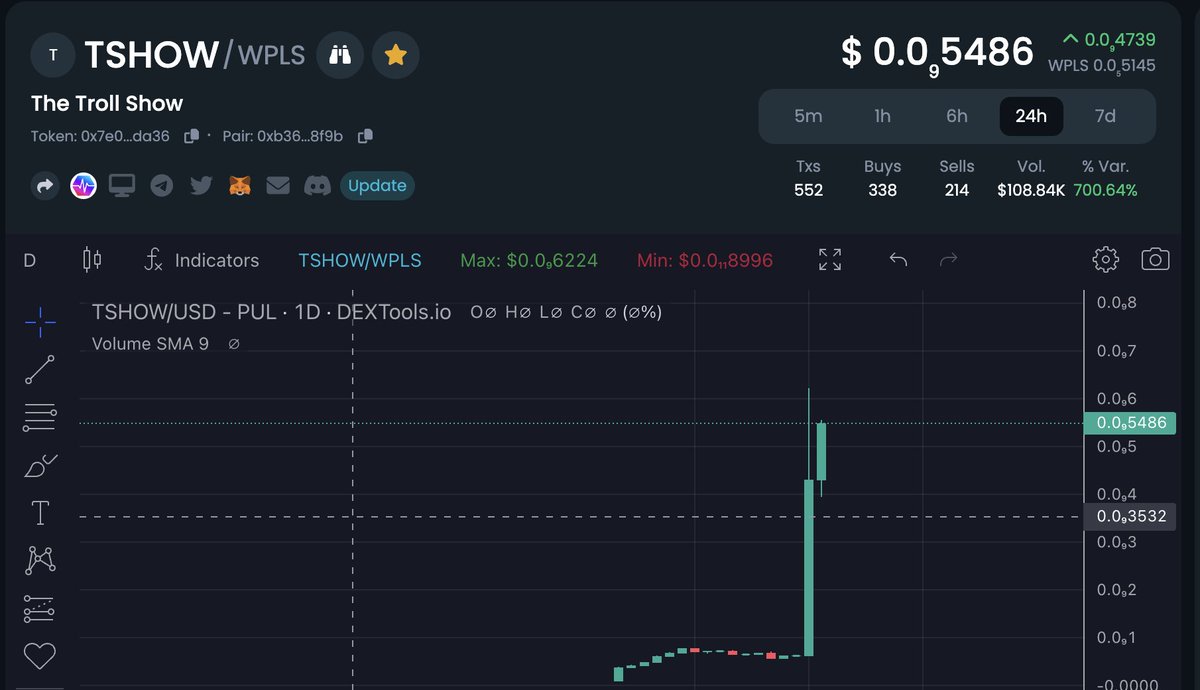Image resolution: width=1200 pixels, height=690 pixels.
Task: Click the fullscreen expand icon
Action: [830, 260]
